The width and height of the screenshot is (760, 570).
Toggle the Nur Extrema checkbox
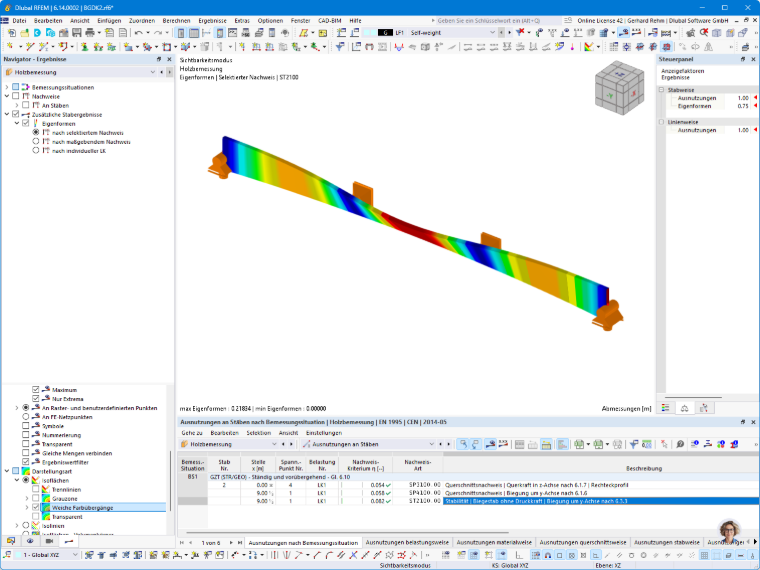(x=35, y=398)
